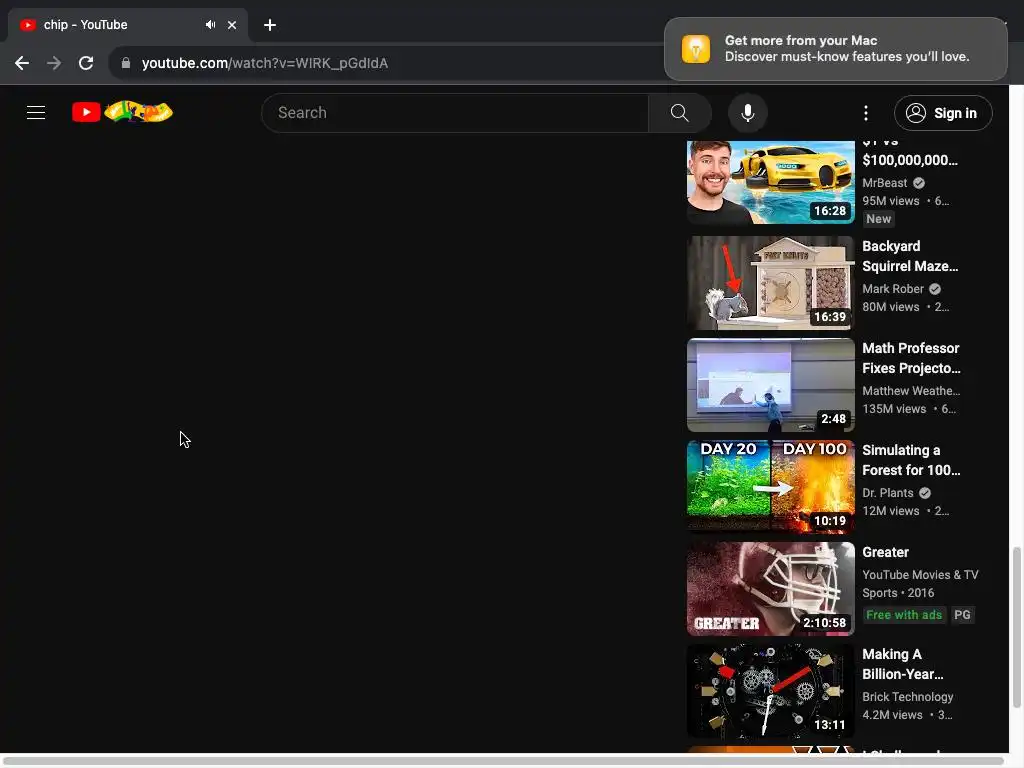Screen dimensions: 1024x768
Task: Click 95M views text
Action: [891, 200]
